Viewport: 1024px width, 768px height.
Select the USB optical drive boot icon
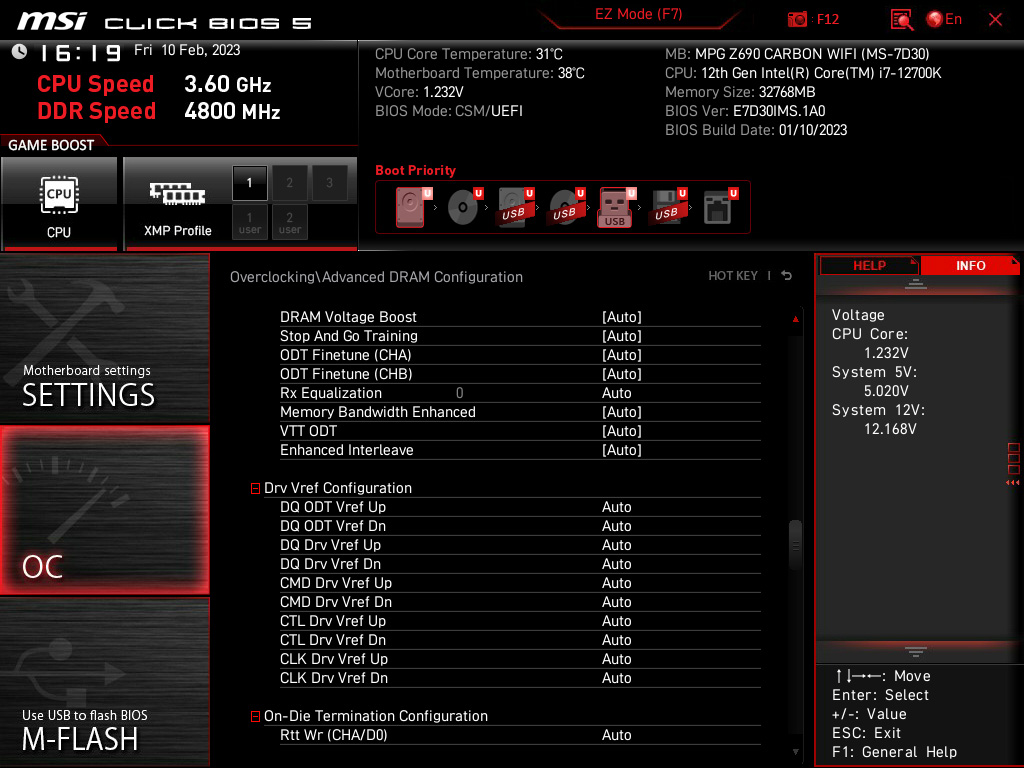point(566,207)
